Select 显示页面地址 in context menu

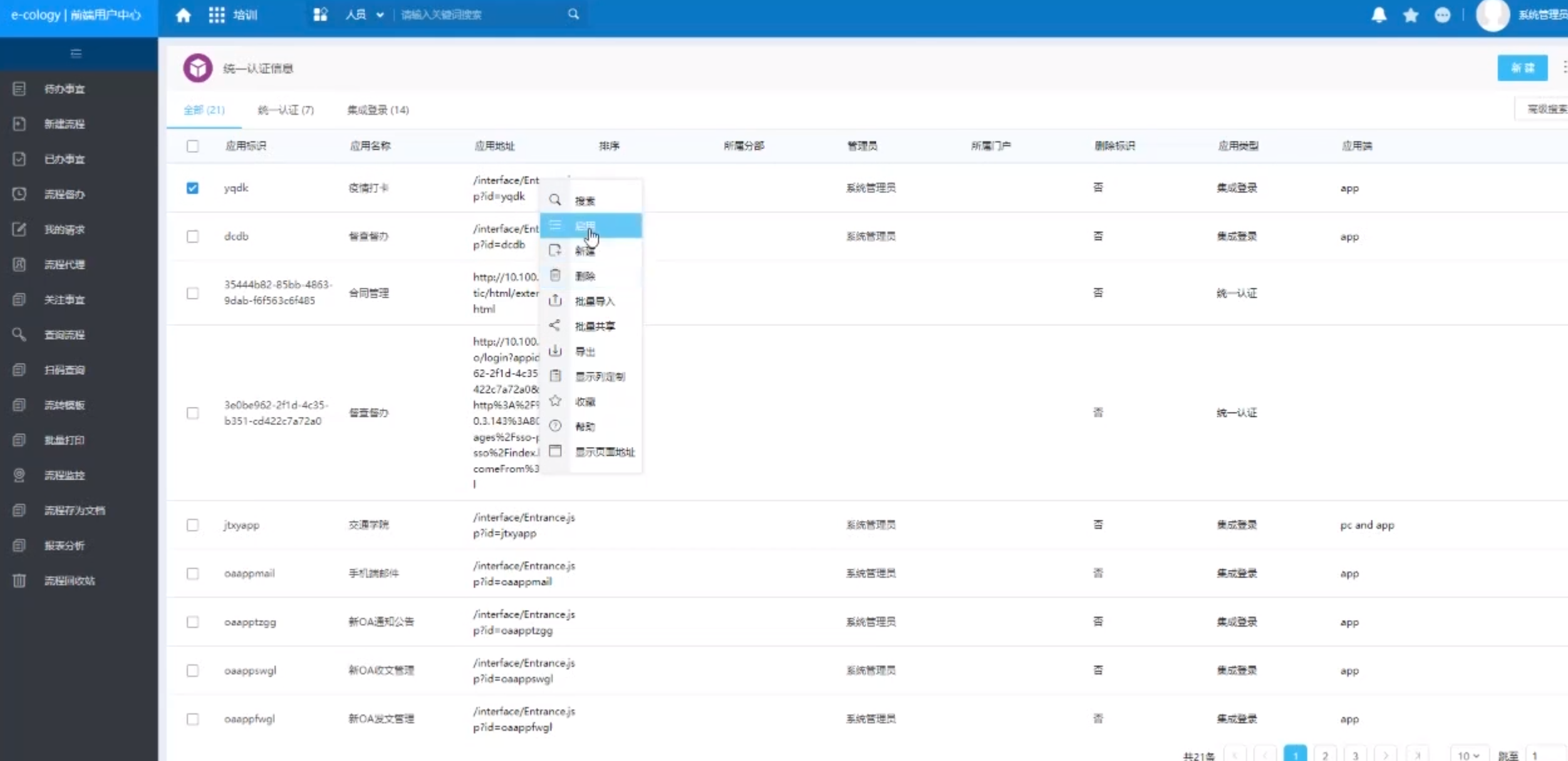(x=591, y=451)
